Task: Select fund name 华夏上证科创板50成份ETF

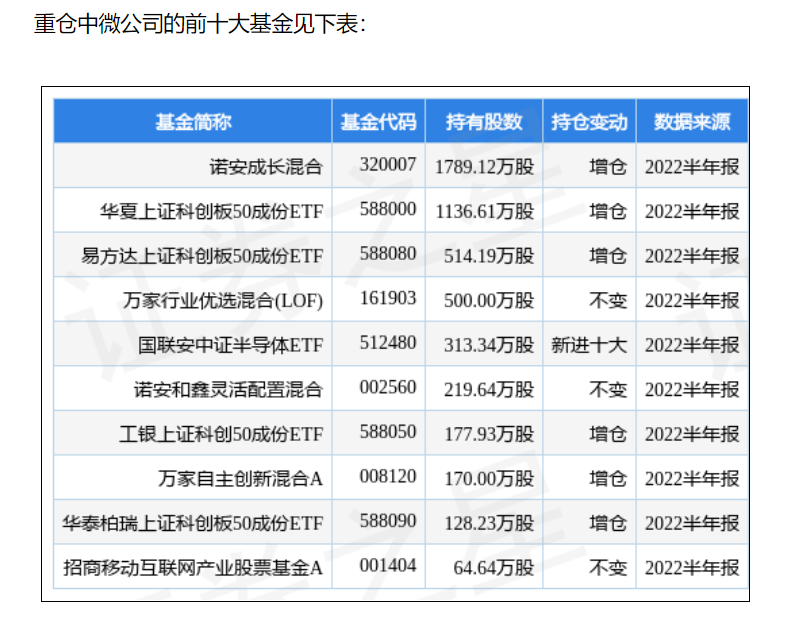Action: tap(211, 211)
